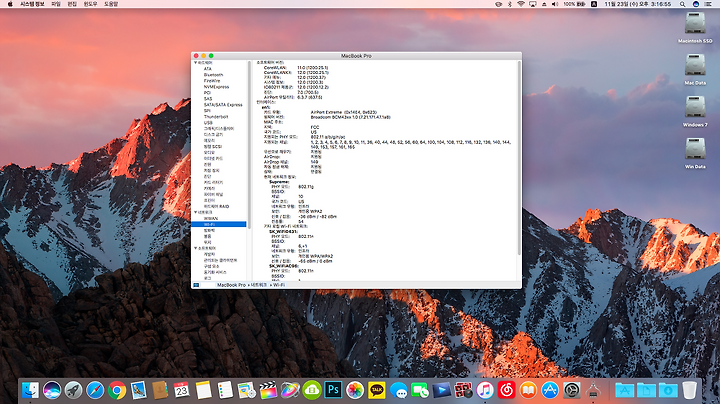Open the 윈도우 menu

point(90,4)
